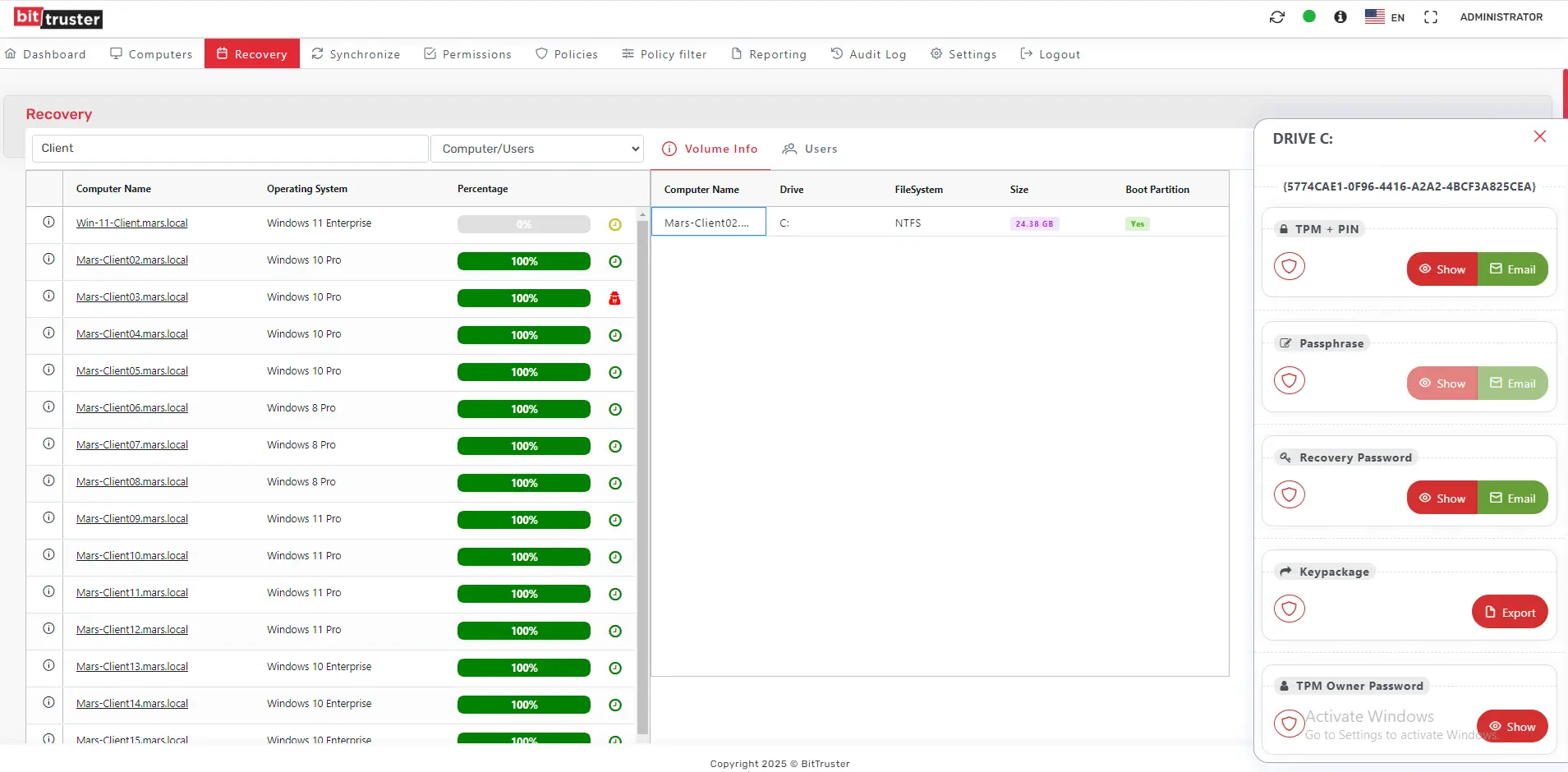Image resolution: width=1568 pixels, height=772 pixels.
Task: Toggle fullscreen mode icon
Action: [1431, 17]
